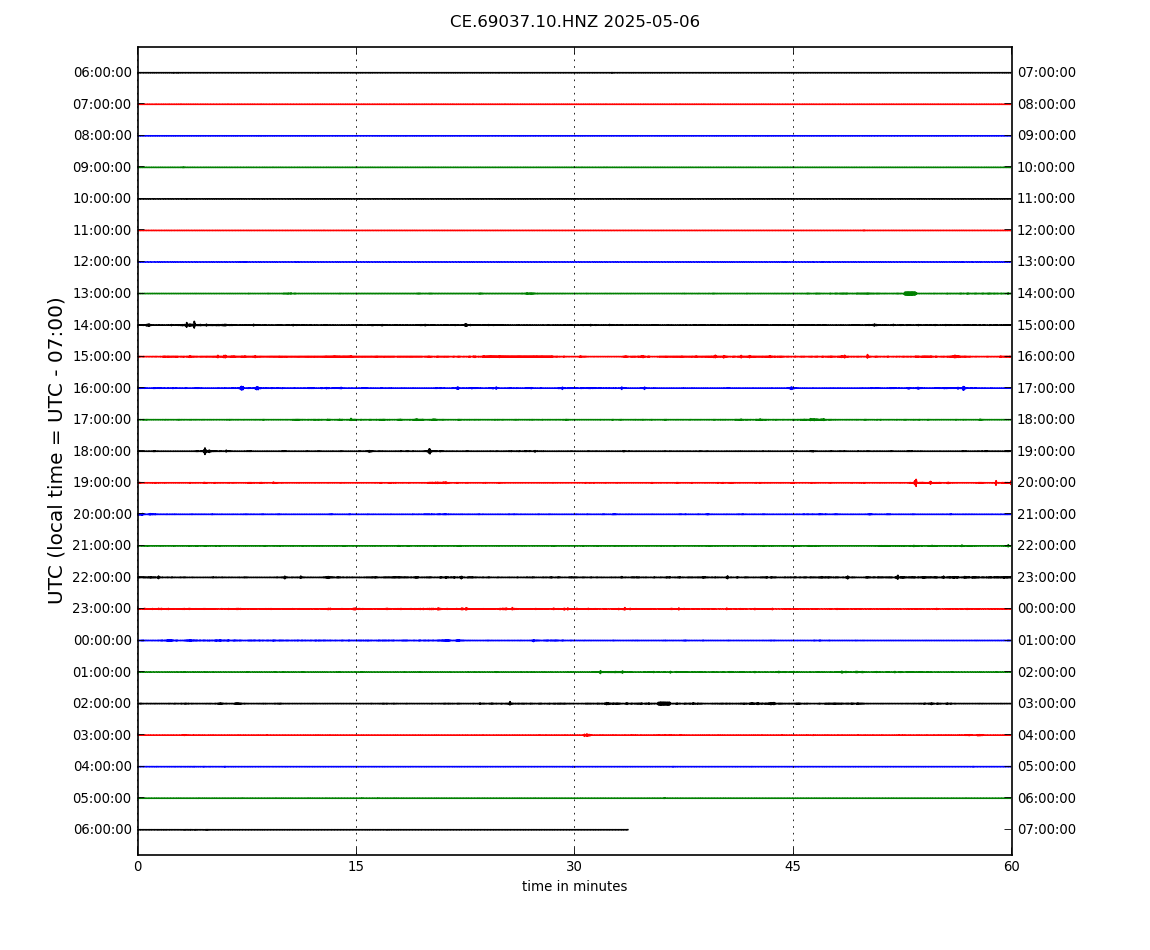Click right-axis end-time label 18:00:00
The width and height of the screenshot is (1150, 950).
[1047, 420]
